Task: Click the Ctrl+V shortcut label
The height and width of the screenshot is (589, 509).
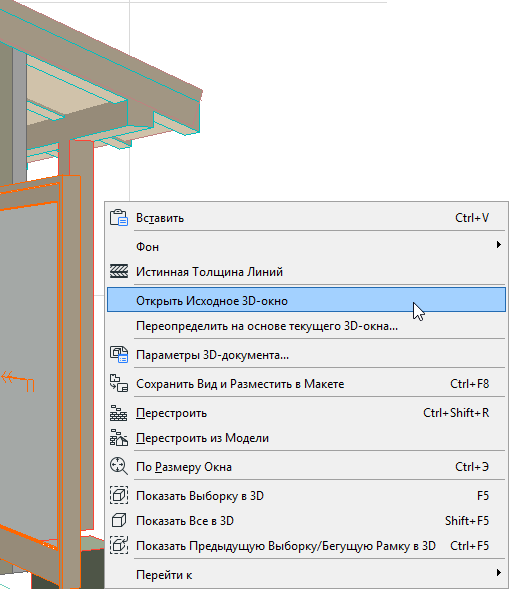Action: (472, 218)
